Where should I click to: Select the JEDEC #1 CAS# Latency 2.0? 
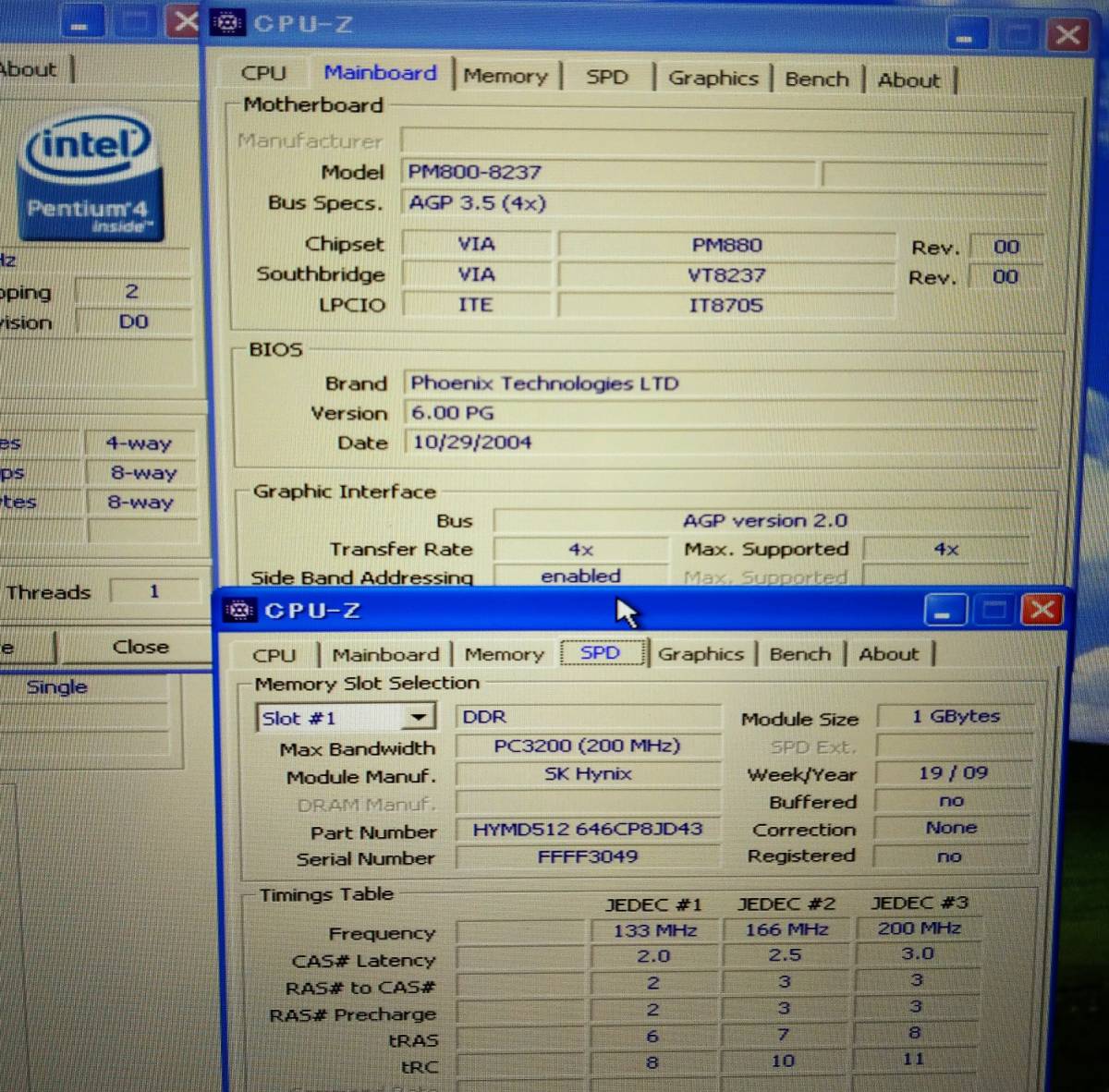pos(654,956)
